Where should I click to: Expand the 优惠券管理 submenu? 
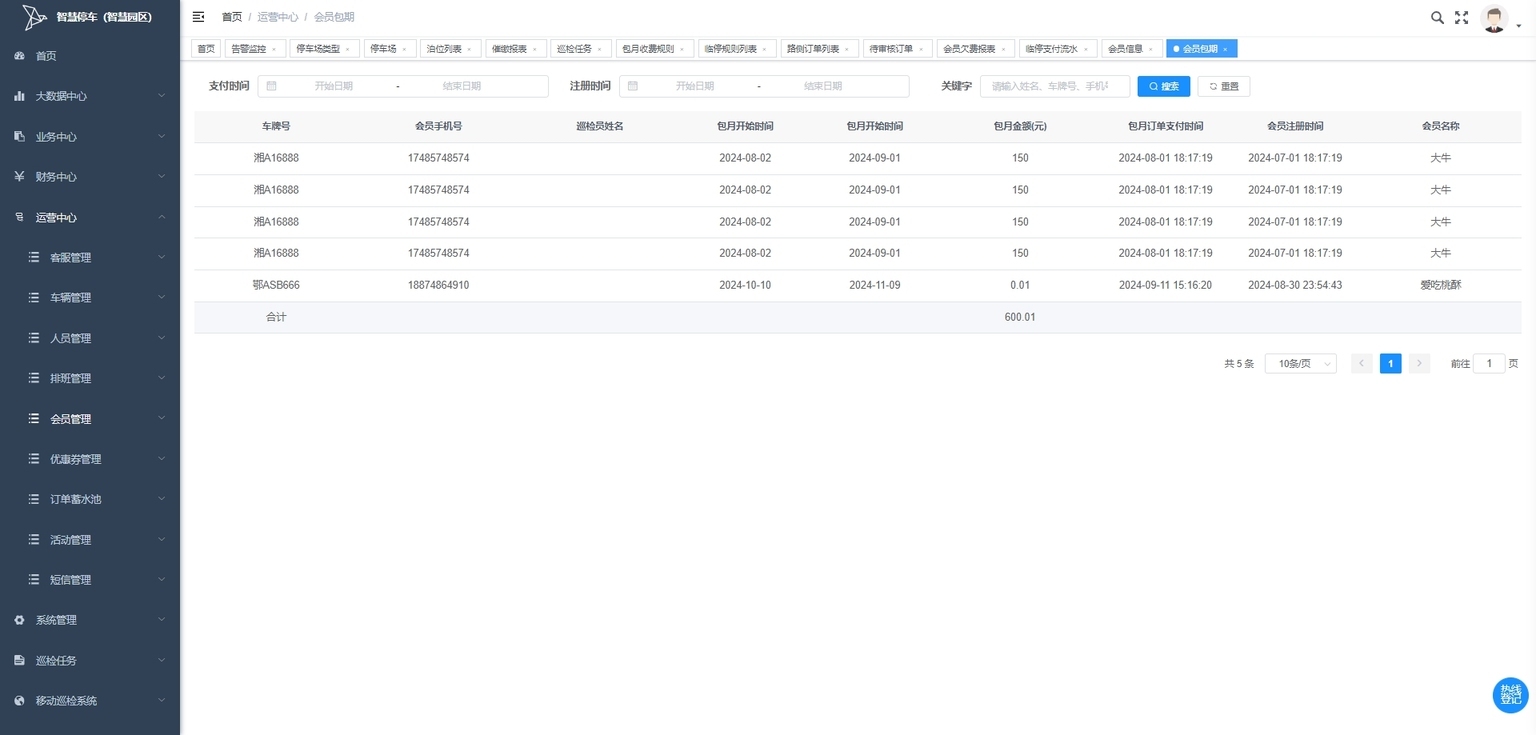(90, 459)
